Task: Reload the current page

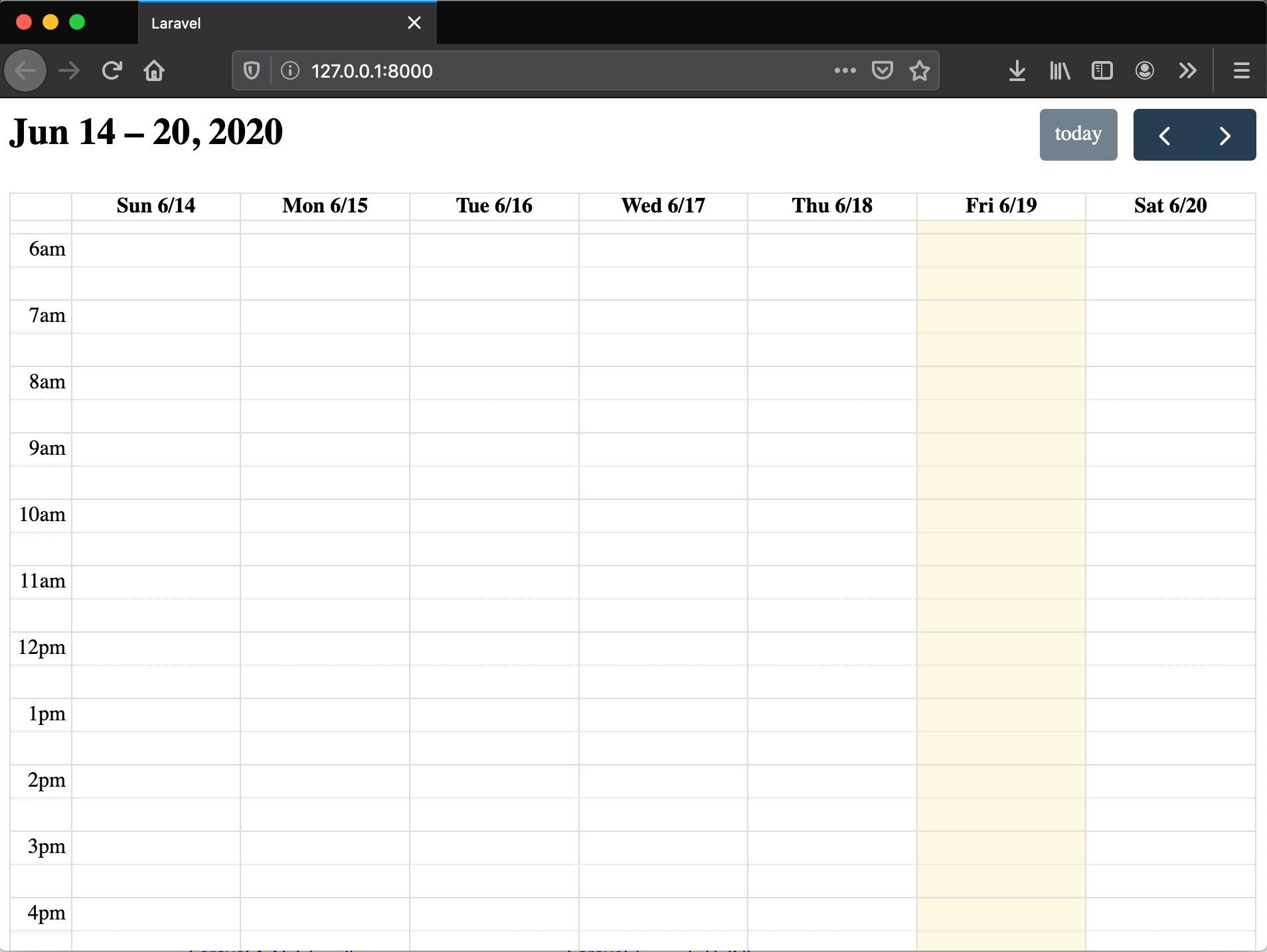Action: [112, 70]
